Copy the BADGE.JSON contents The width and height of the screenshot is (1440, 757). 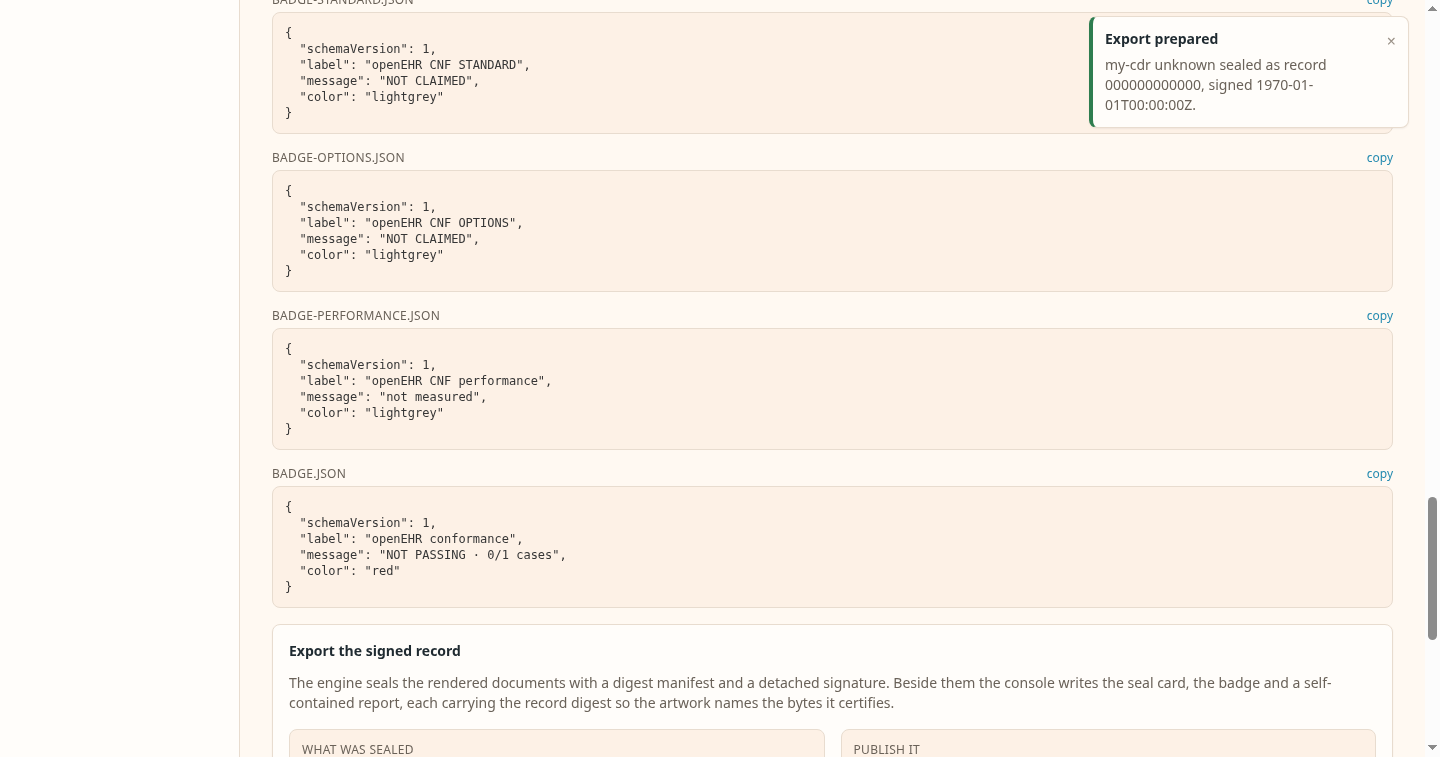(1380, 474)
